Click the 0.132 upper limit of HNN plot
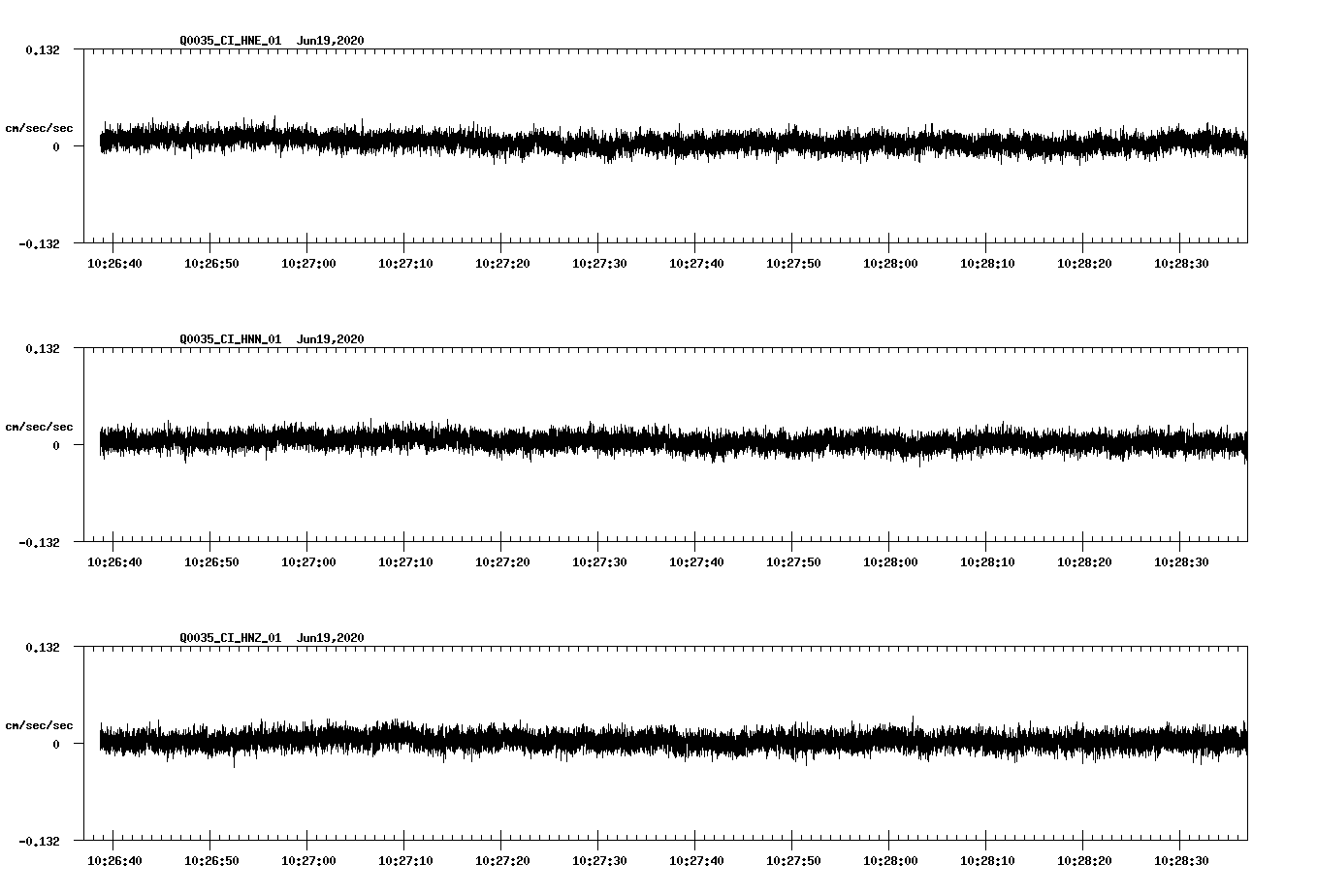The height and width of the screenshot is (896, 1317). (x=43, y=349)
